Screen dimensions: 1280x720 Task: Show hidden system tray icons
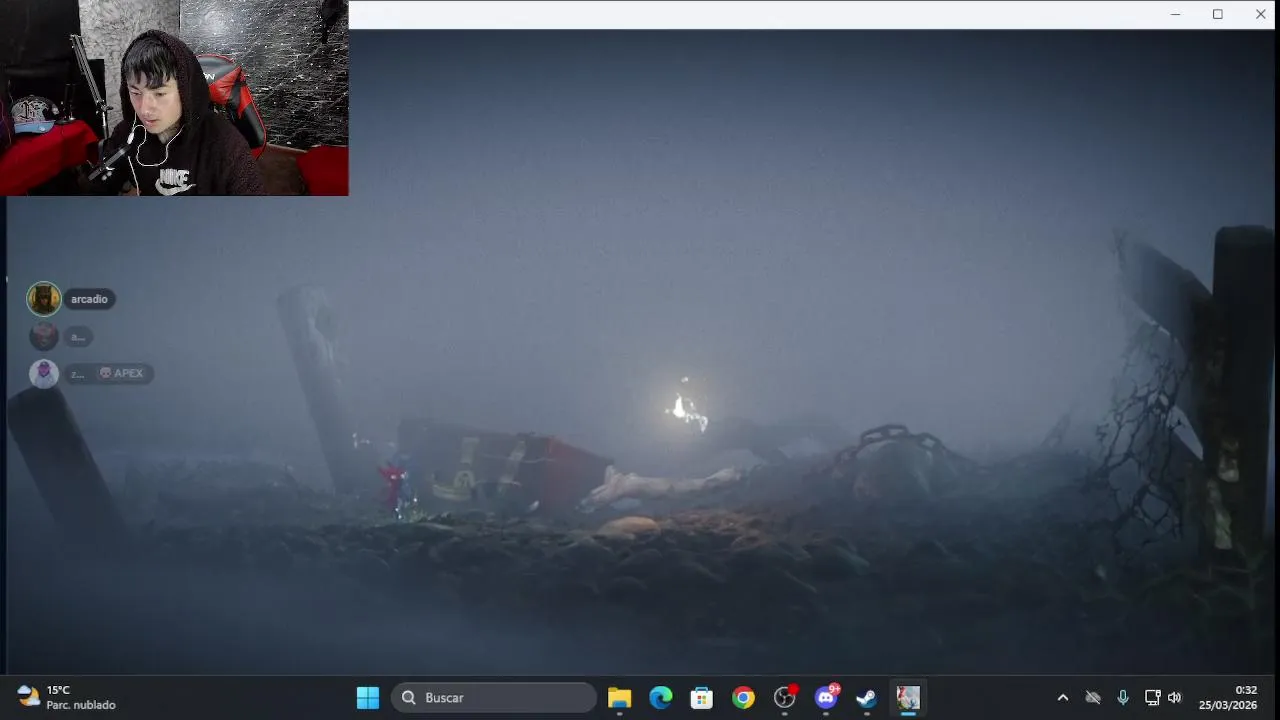pyautogui.click(x=1063, y=697)
